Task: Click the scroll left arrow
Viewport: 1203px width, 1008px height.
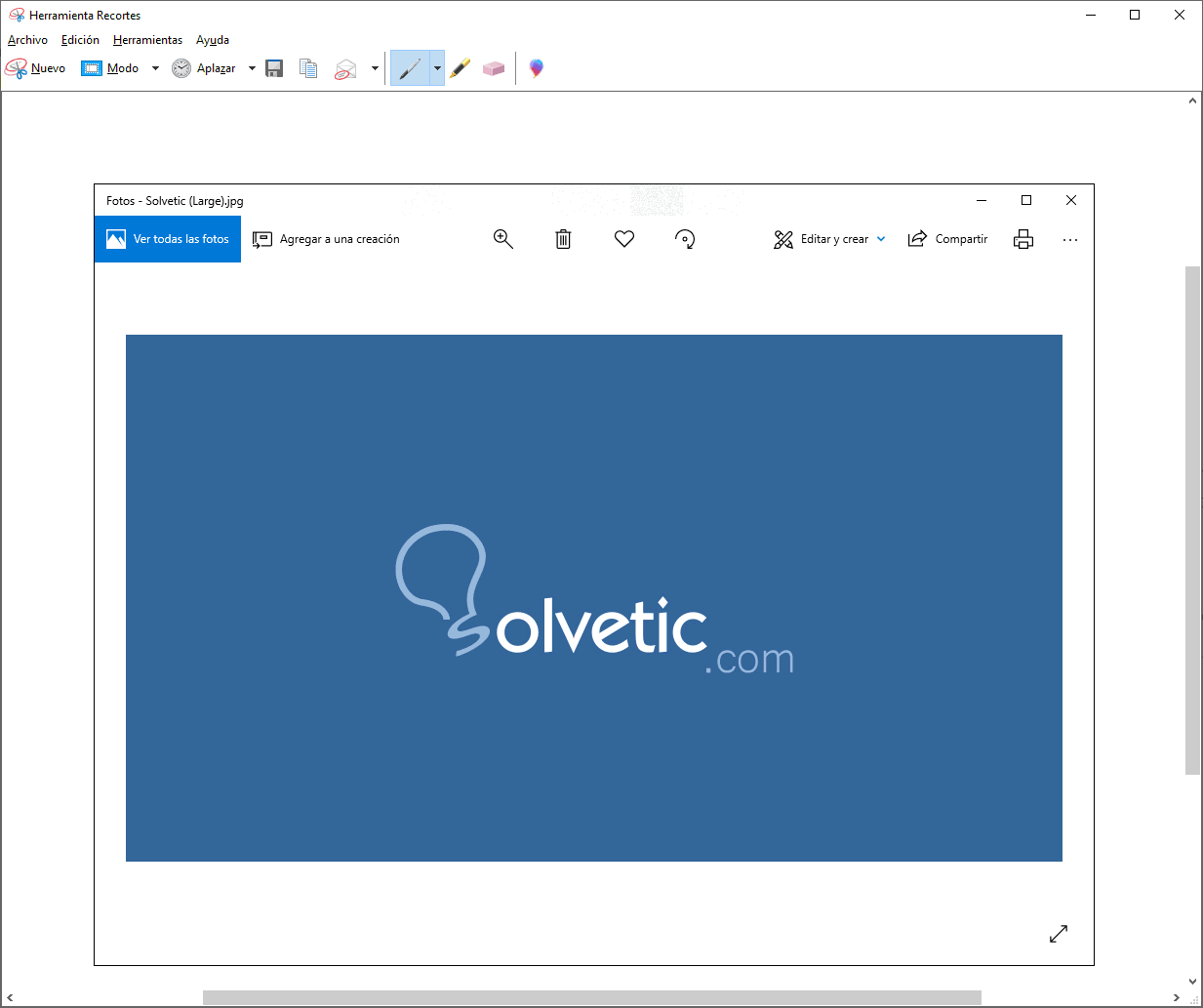Action: (x=10, y=997)
